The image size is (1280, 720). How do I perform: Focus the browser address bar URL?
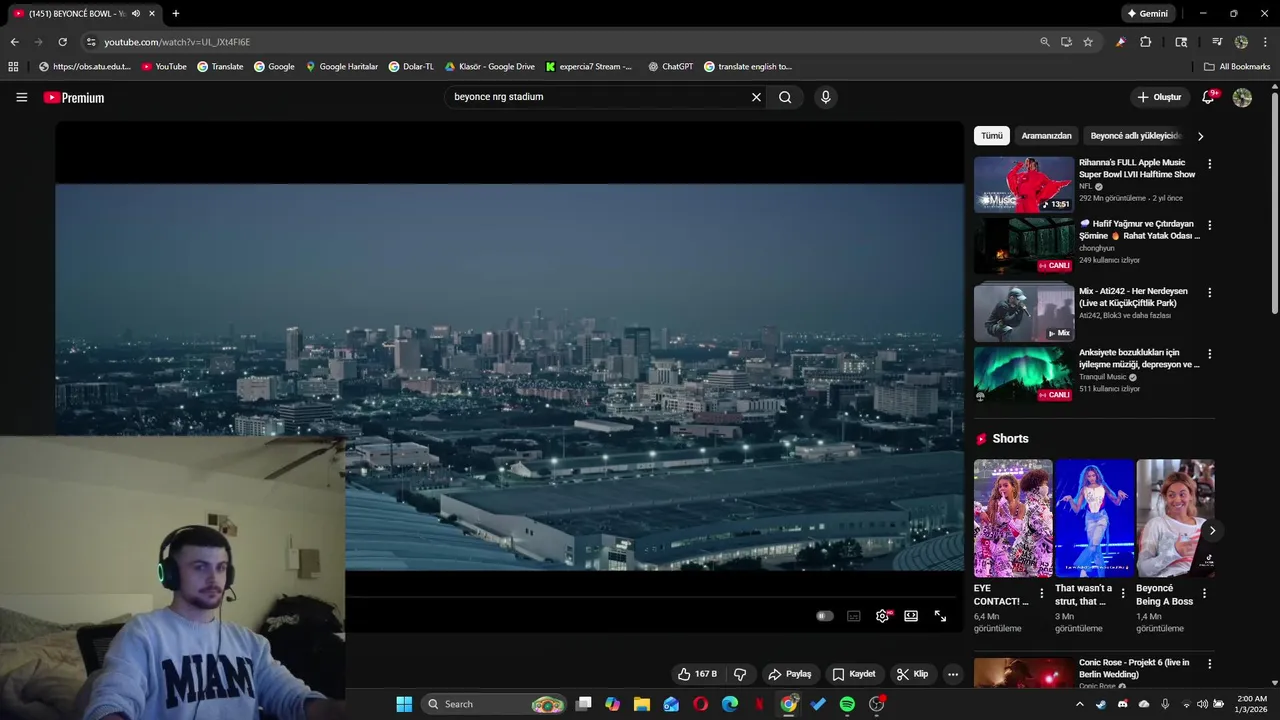[177, 42]
